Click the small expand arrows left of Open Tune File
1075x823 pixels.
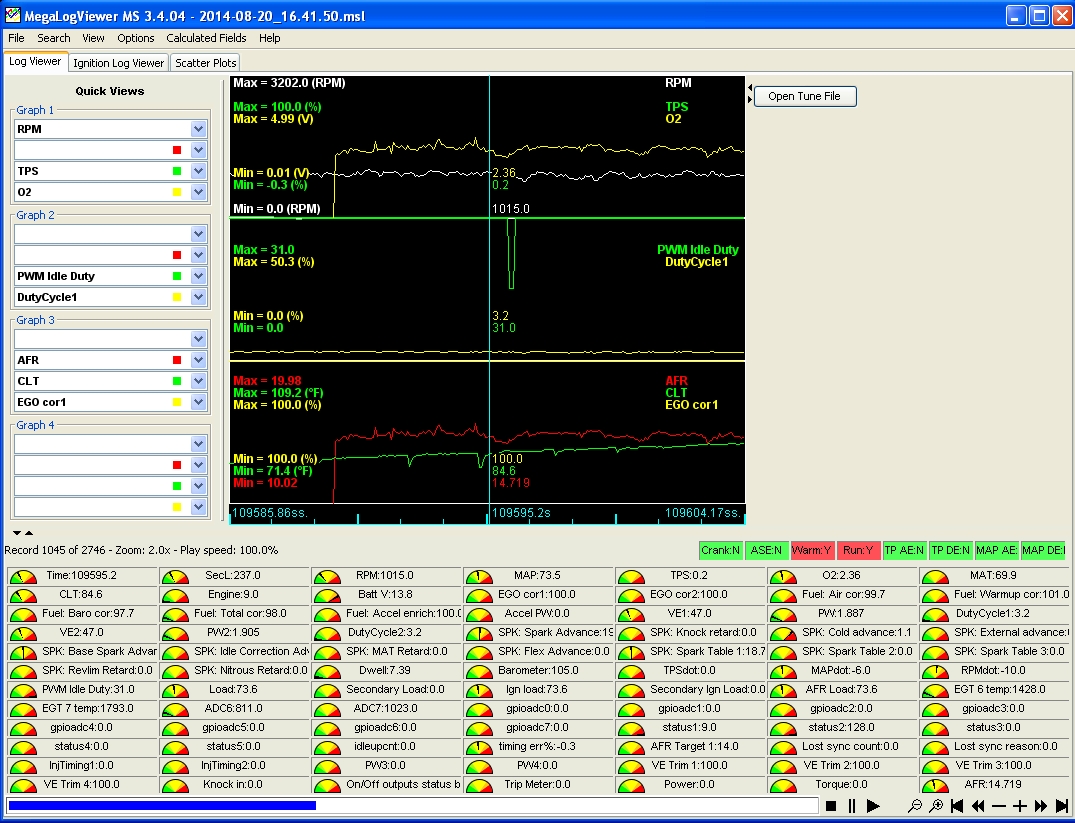(x=750, y=94)
